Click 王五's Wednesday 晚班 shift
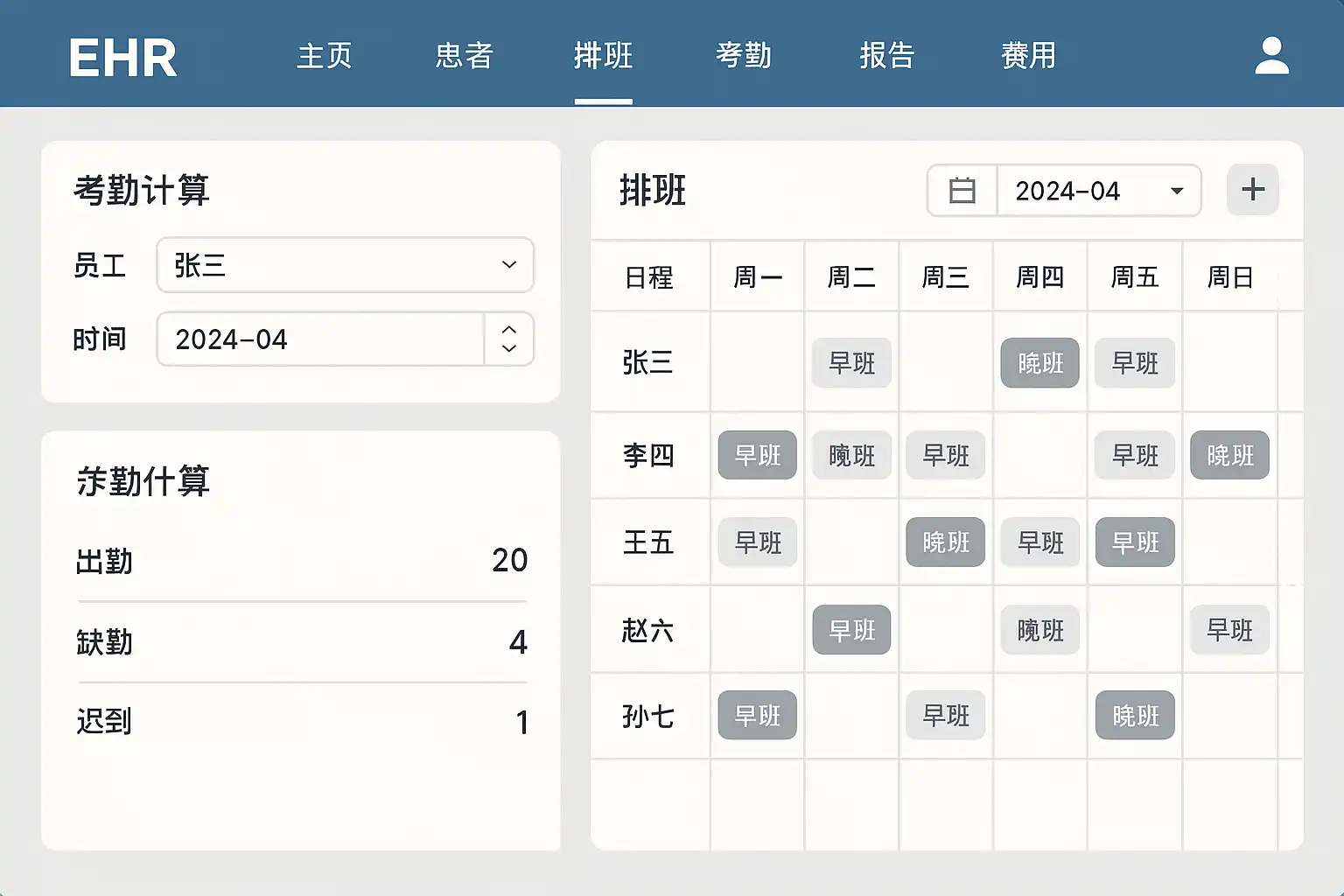1344x896 pixels. (945, 542)
